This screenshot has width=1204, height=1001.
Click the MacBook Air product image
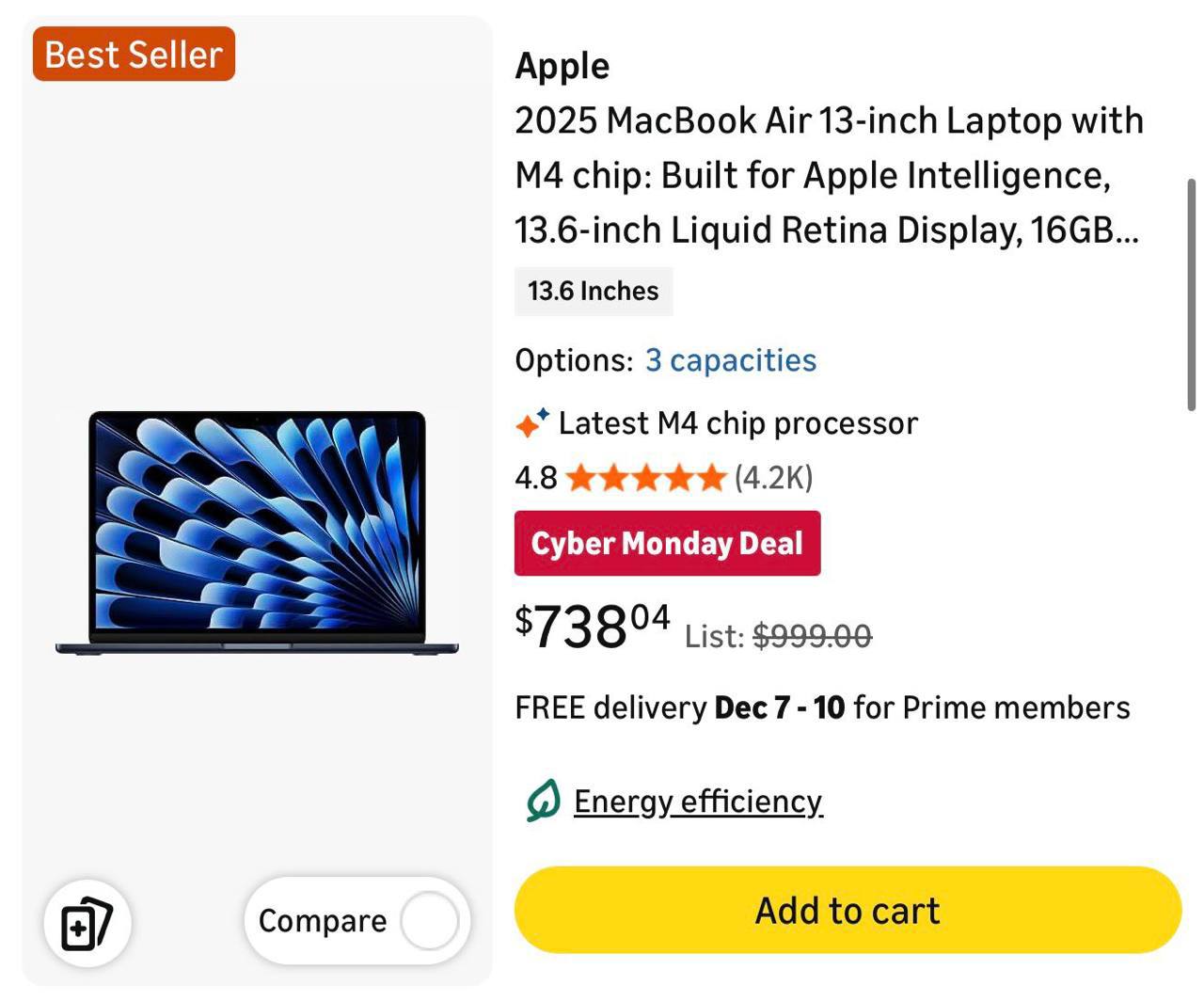coord(257,532)
